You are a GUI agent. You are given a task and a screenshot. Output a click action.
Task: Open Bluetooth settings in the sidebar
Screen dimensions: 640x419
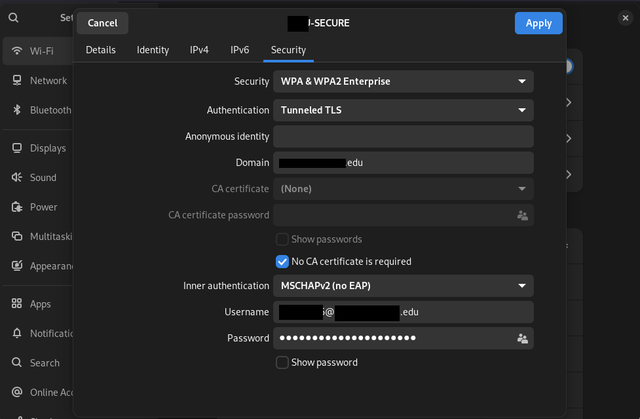coord(38,110)
